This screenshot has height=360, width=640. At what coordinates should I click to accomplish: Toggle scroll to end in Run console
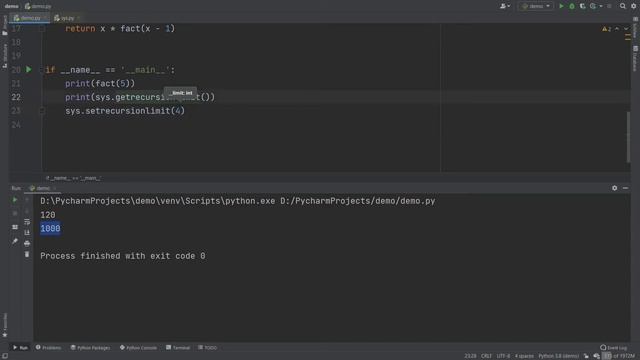27,233
